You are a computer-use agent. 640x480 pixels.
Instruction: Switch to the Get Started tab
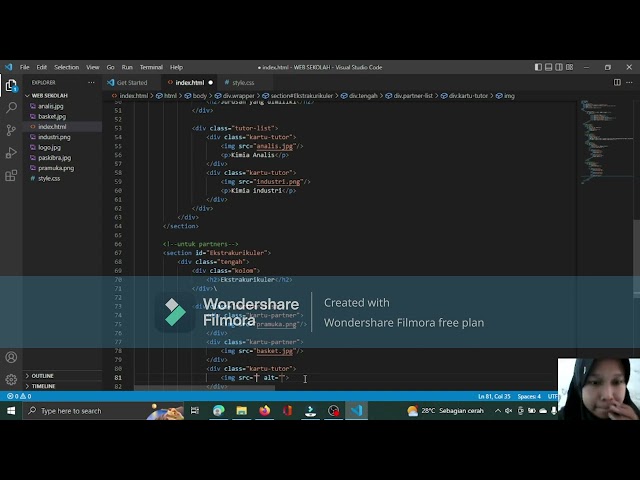[131, 82]
